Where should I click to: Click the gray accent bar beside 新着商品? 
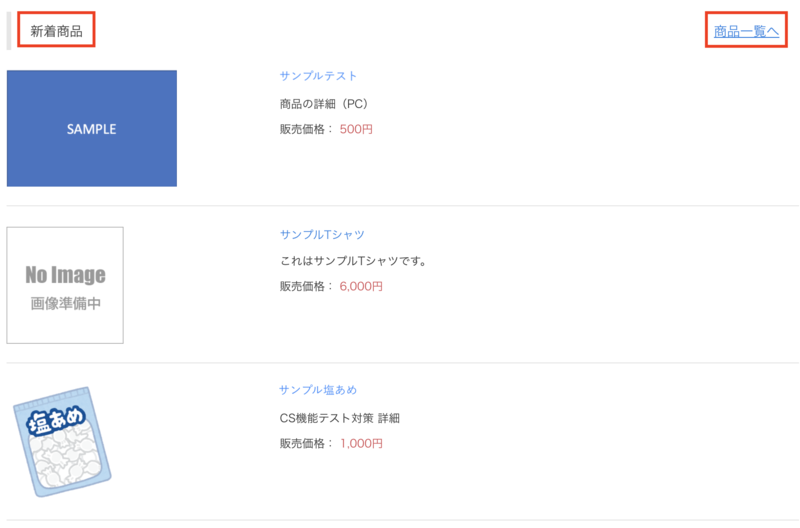point(9,31)
